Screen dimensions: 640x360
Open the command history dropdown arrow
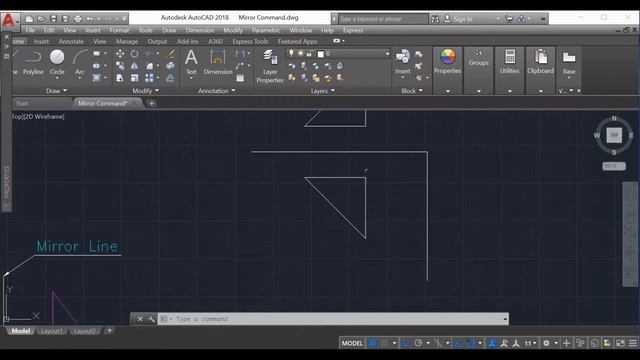(505, 319)
